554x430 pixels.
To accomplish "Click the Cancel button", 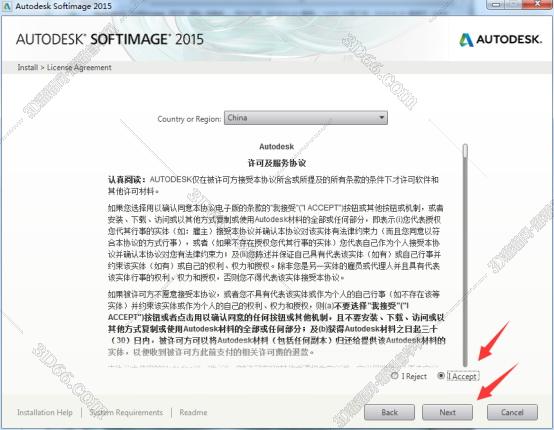I will [x=512, y=412].
